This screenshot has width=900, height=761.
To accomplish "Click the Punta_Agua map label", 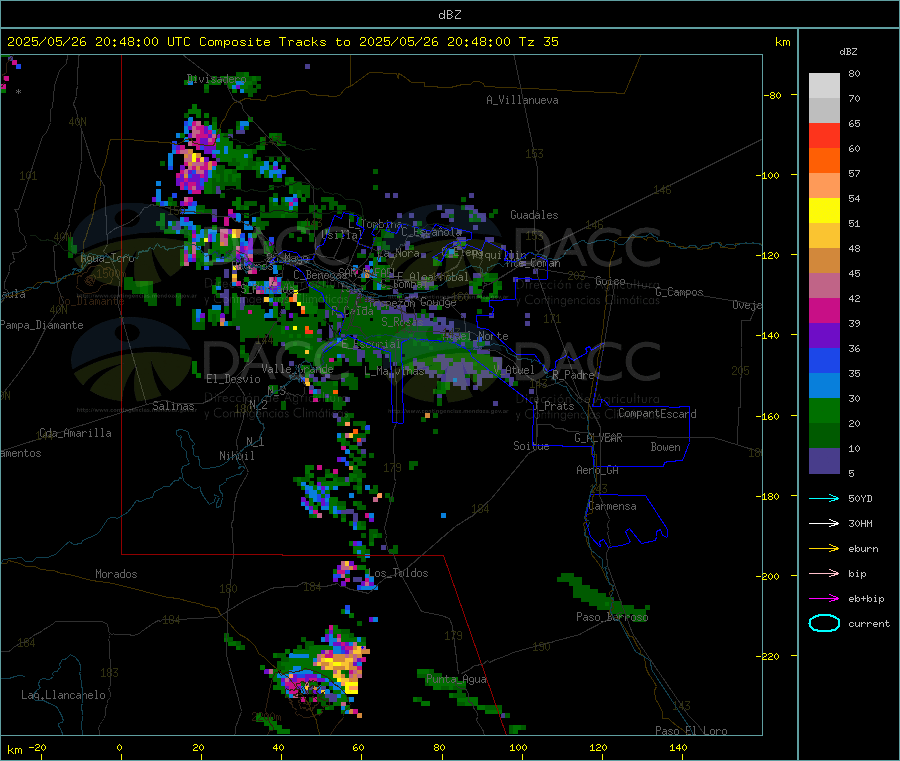I will (456, 680).
